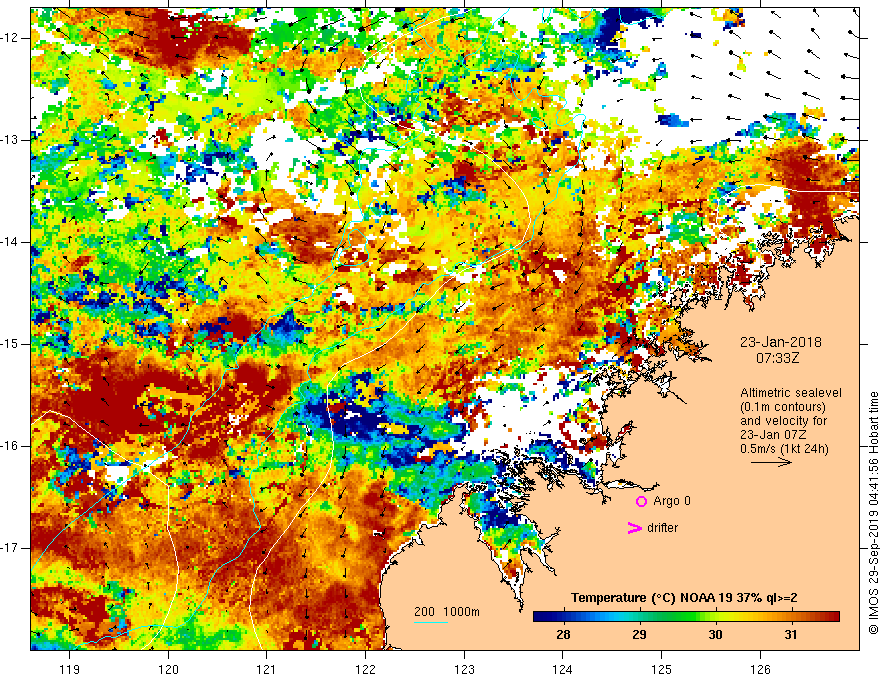Click the magenta Argo circle legend marker
880x680 pixels.
pos(641,501)
